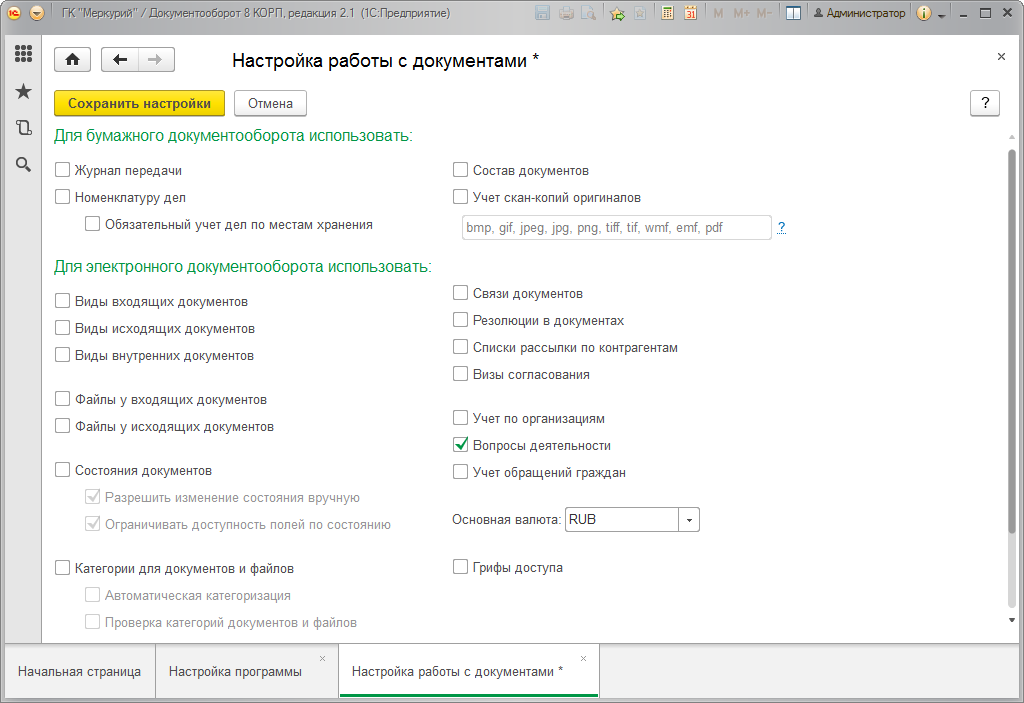1024x703 pixels.
Task: Click Сохранить настройки button
Action: coord(139,103)
